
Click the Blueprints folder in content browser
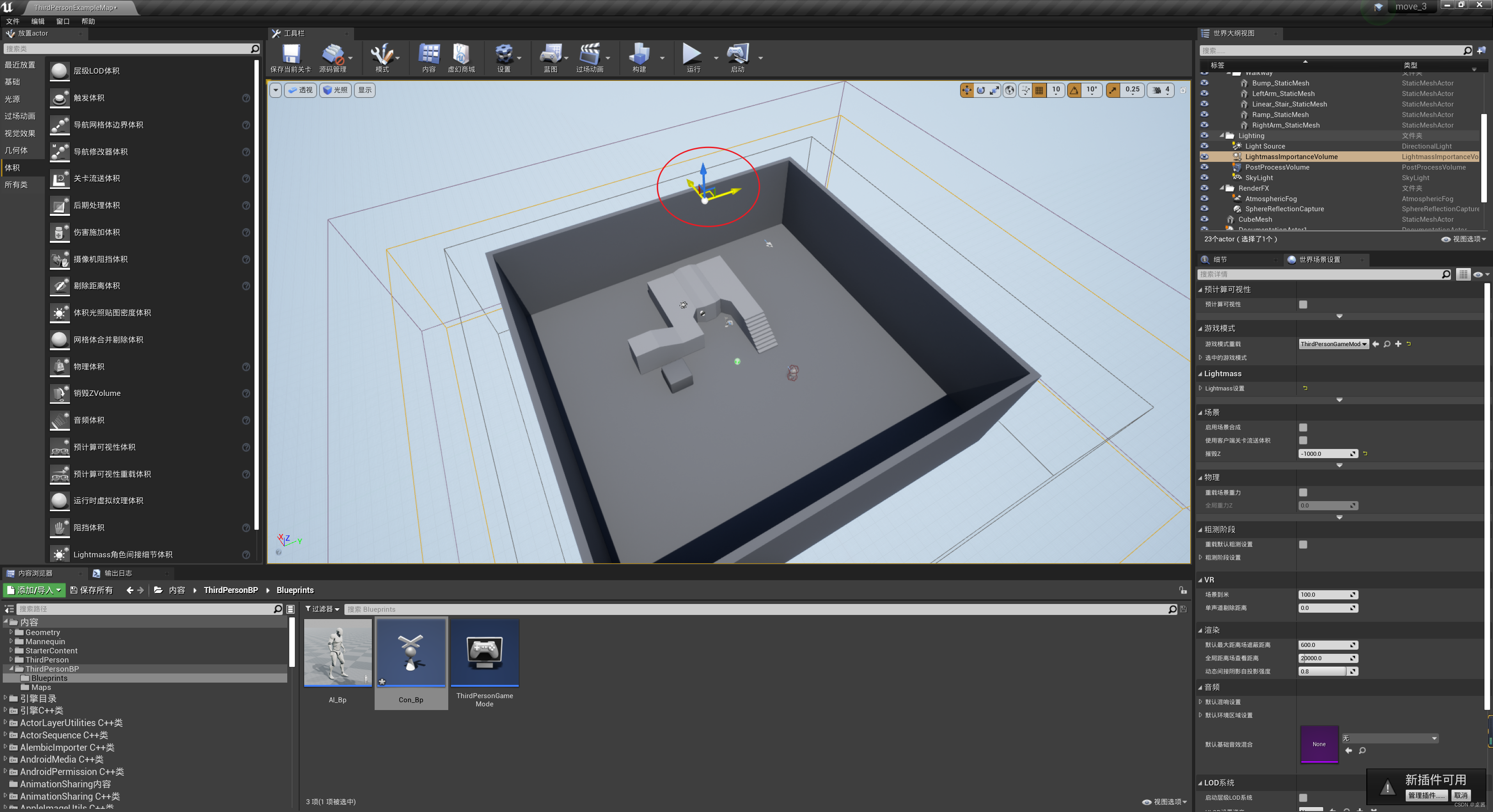(x=49, y=678)
